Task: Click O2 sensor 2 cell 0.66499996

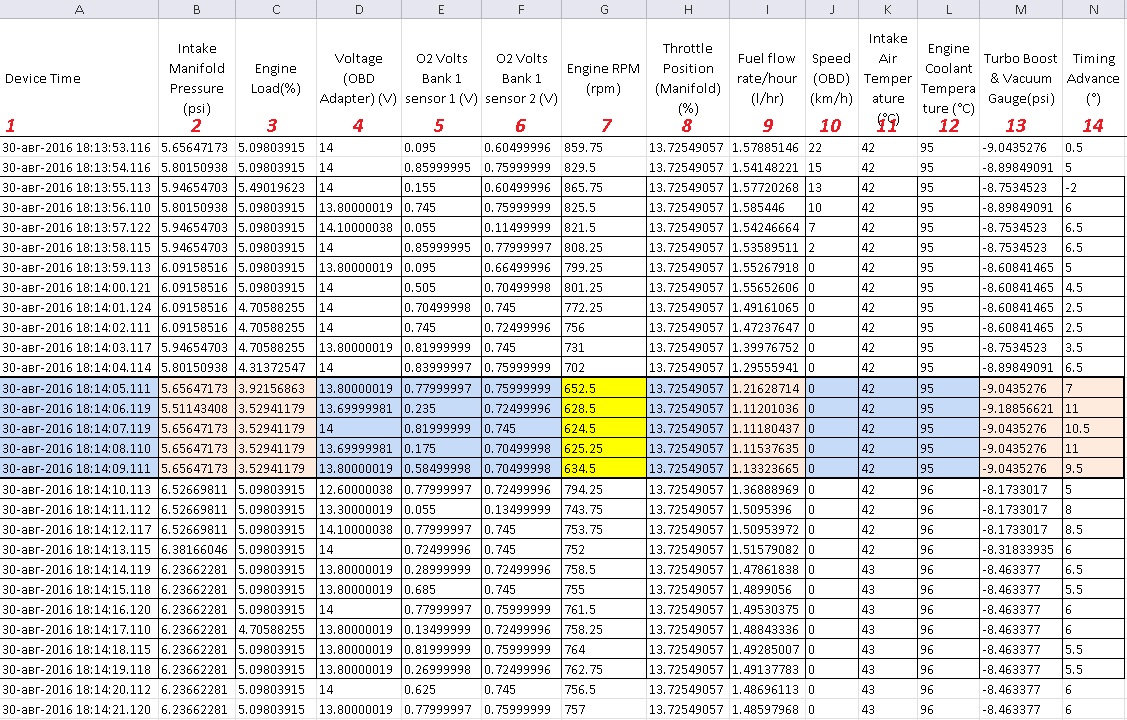Action: (x=521, y=267)
